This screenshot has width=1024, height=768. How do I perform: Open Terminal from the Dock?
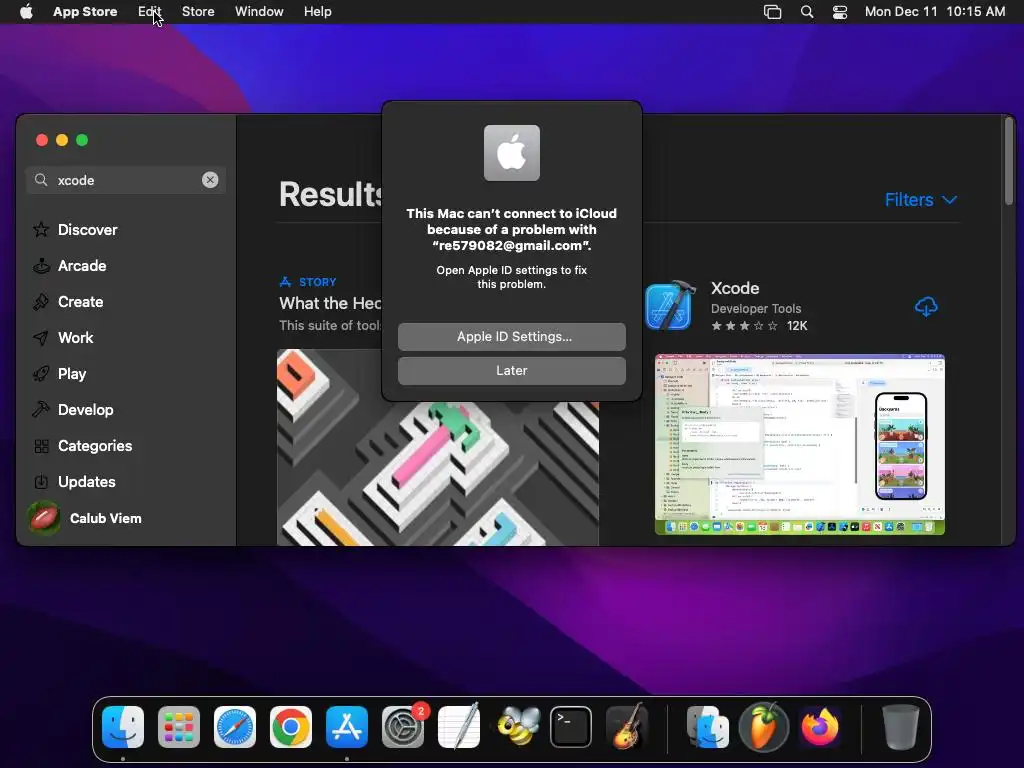(571, 726)
